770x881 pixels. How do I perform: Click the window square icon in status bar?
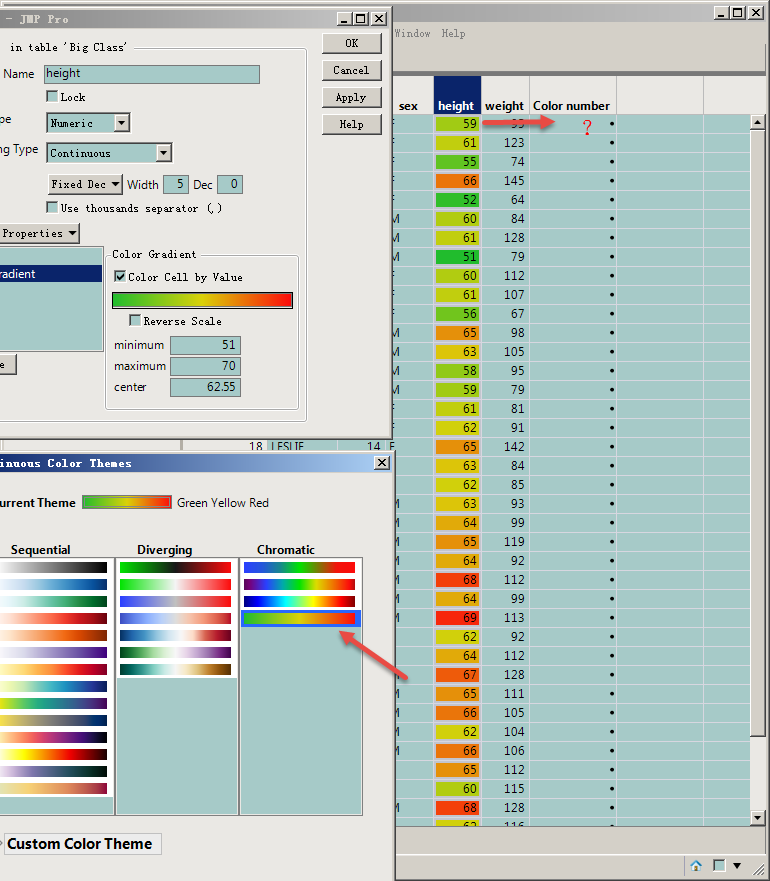coord(719,865)
